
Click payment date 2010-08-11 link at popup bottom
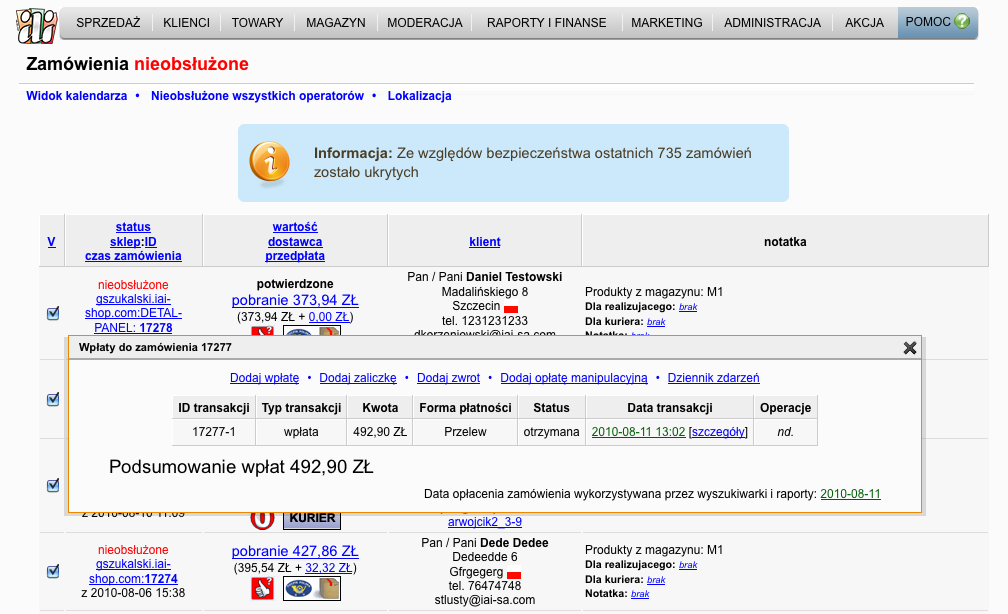pyautogui.click(x=850, y=494)
